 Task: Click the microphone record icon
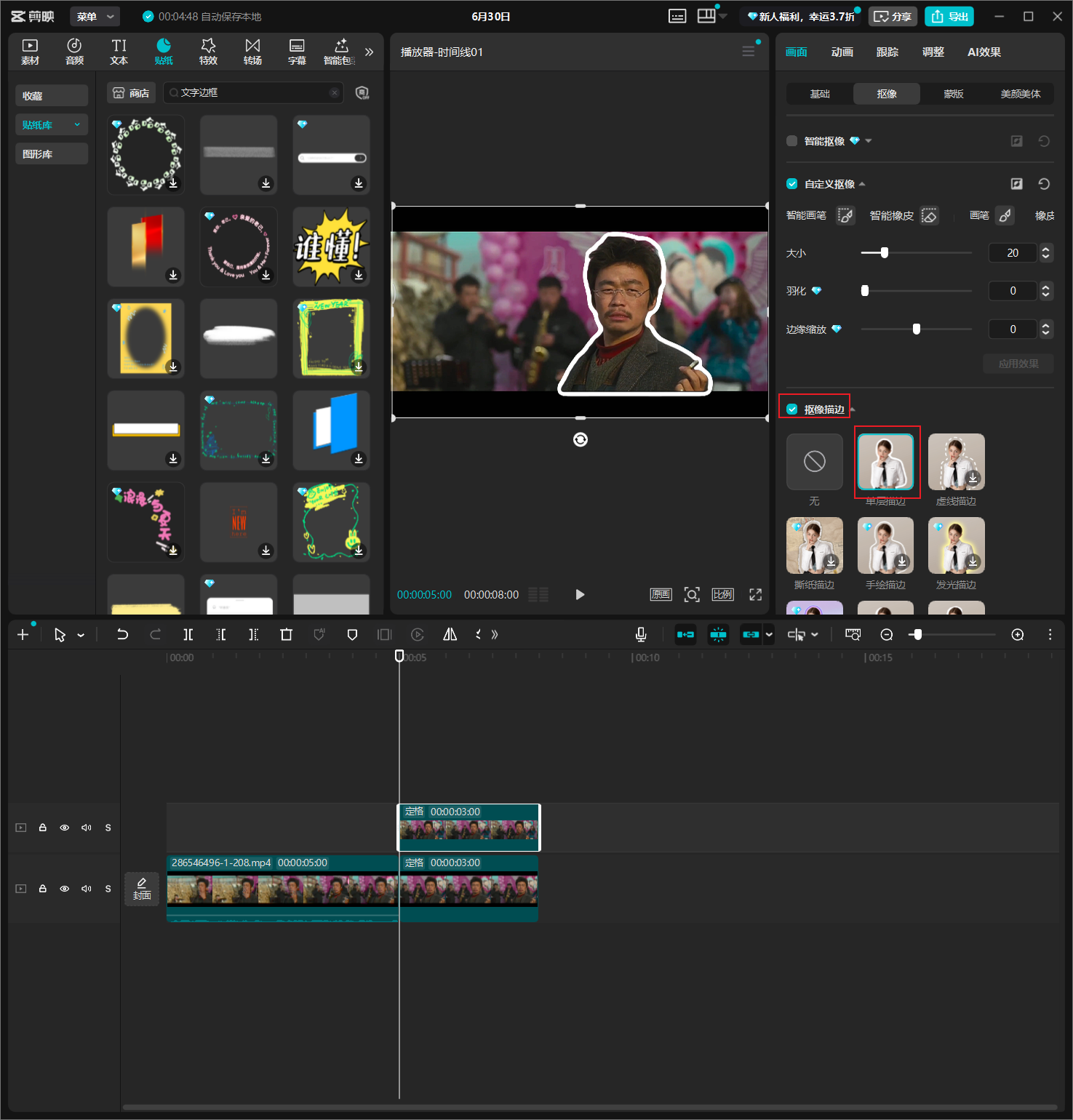pos(641,634)
